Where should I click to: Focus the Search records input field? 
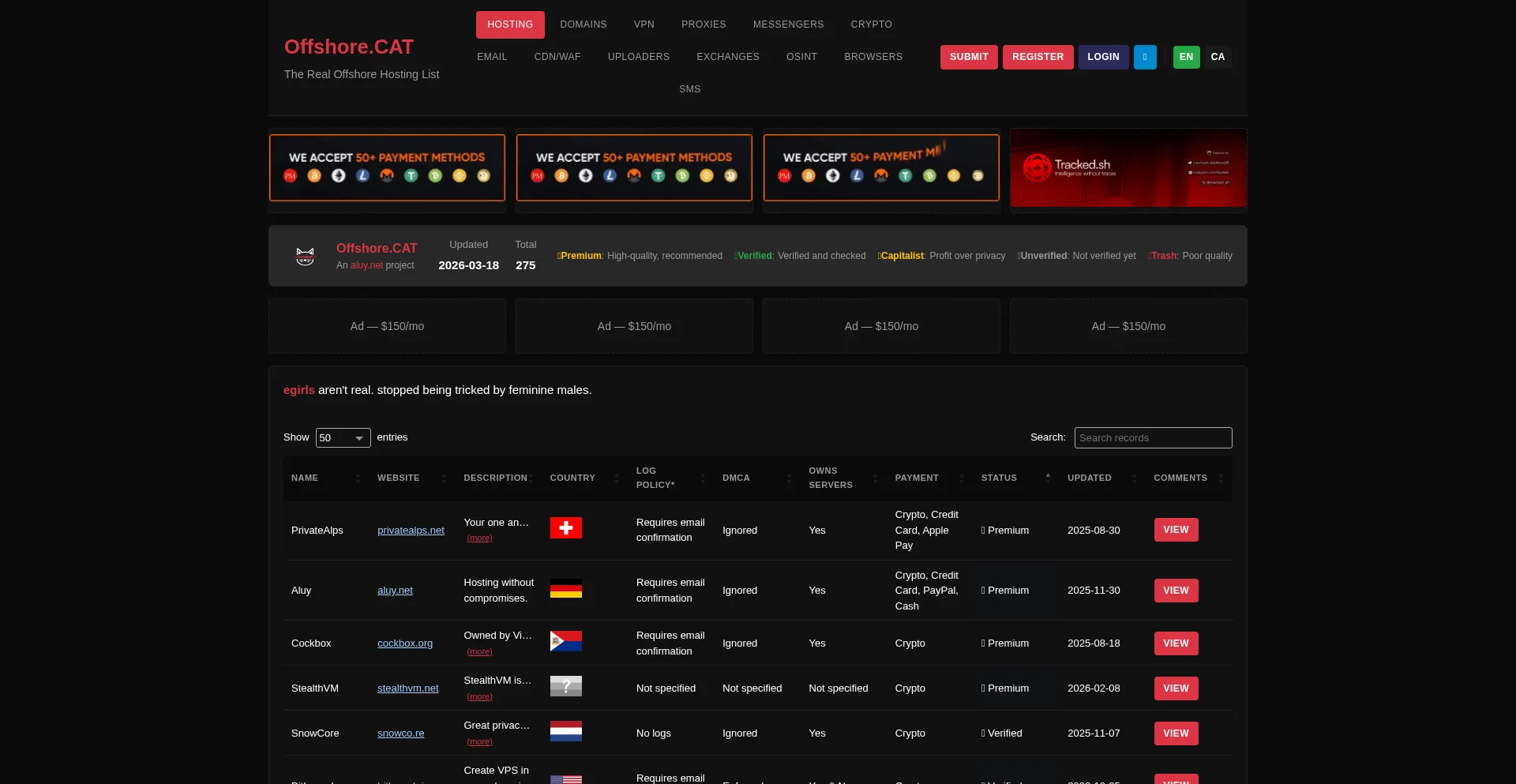pos(1153,438)
